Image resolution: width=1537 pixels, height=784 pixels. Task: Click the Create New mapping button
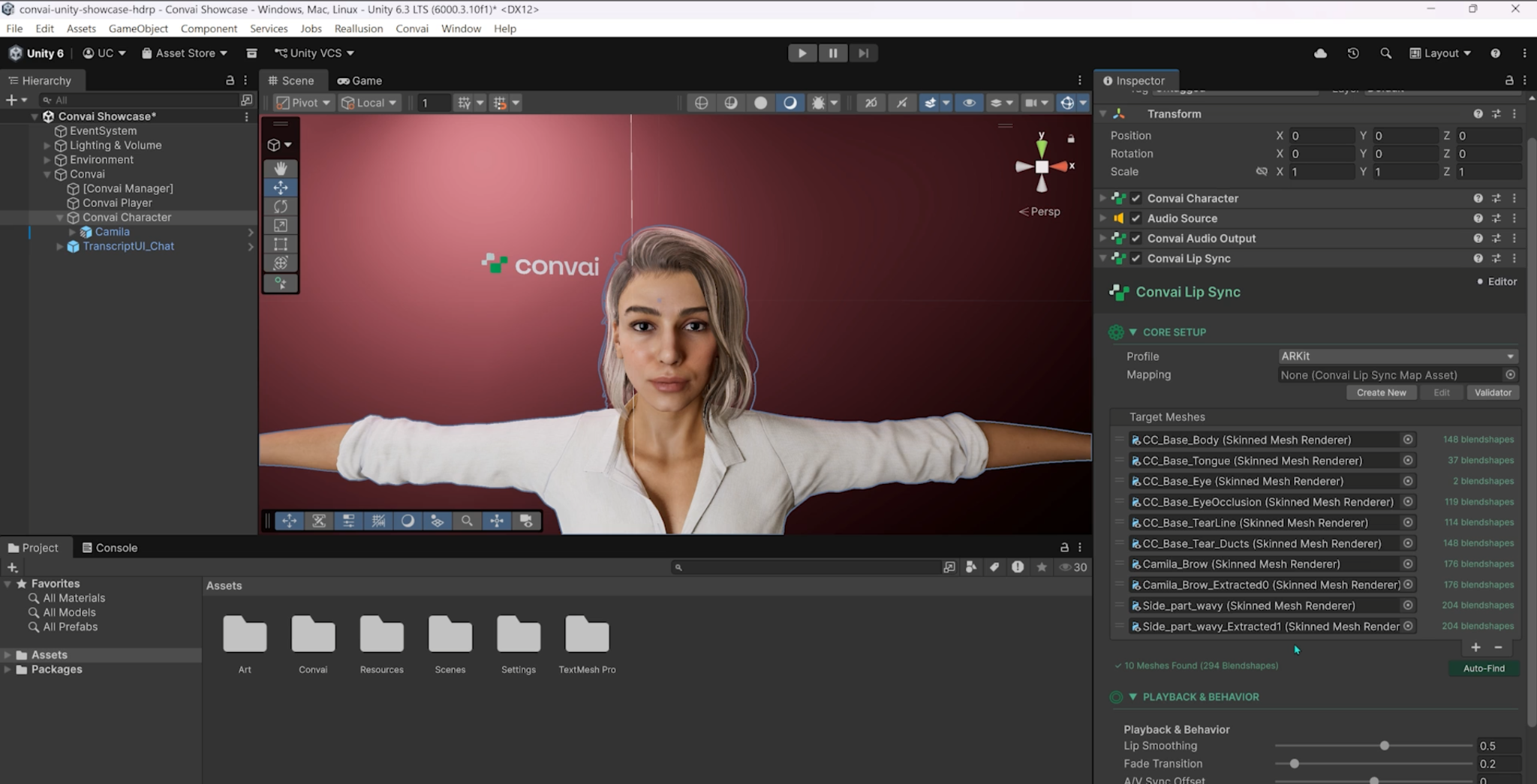click(1381, 392)
